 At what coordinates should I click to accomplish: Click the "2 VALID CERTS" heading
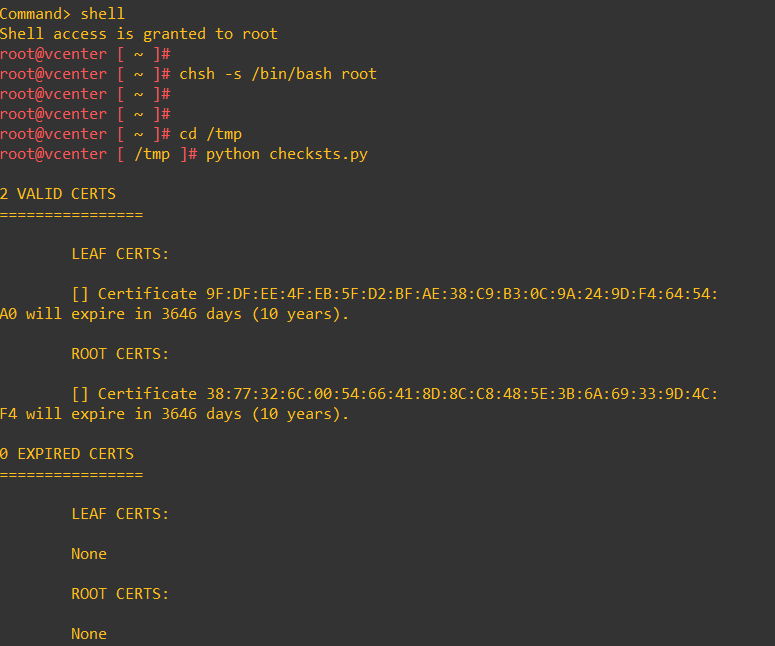pos(58,194)
